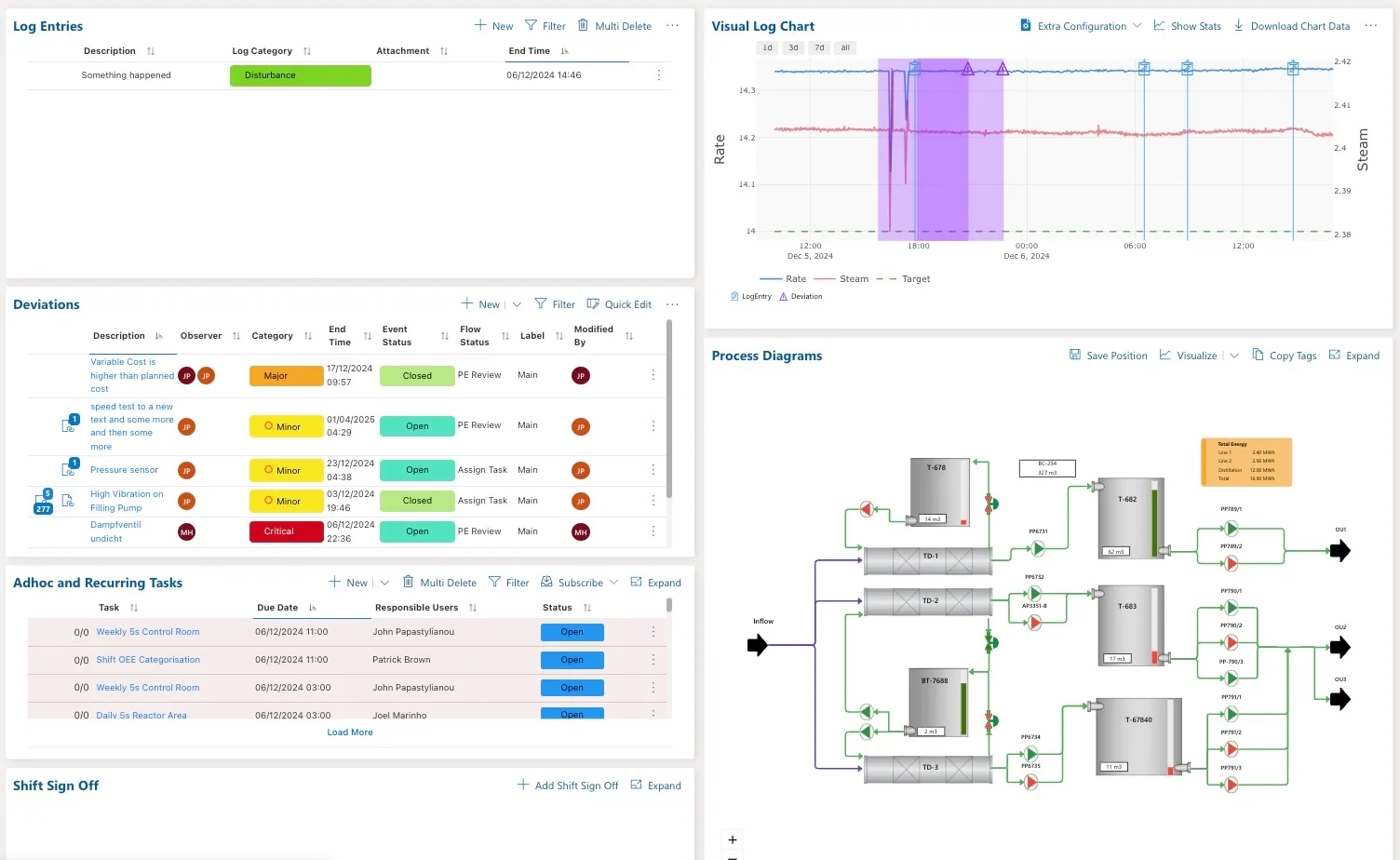The width and height of the screenshot is (1400, 860).
Task: Open the Tasks Filter
Action: (509, 583)
